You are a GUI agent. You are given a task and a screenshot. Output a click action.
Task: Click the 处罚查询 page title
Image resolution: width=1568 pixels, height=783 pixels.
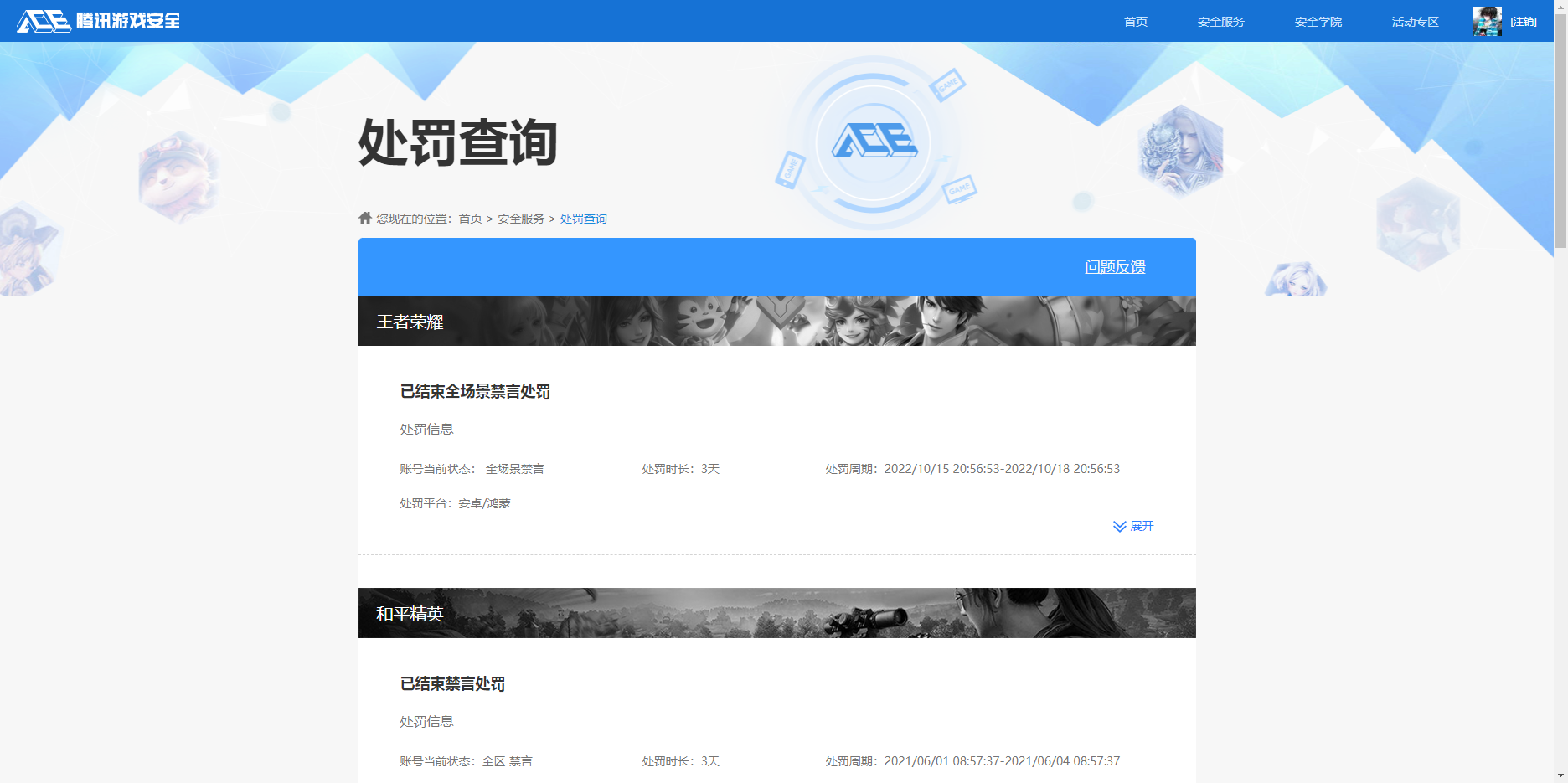(458, 142)
